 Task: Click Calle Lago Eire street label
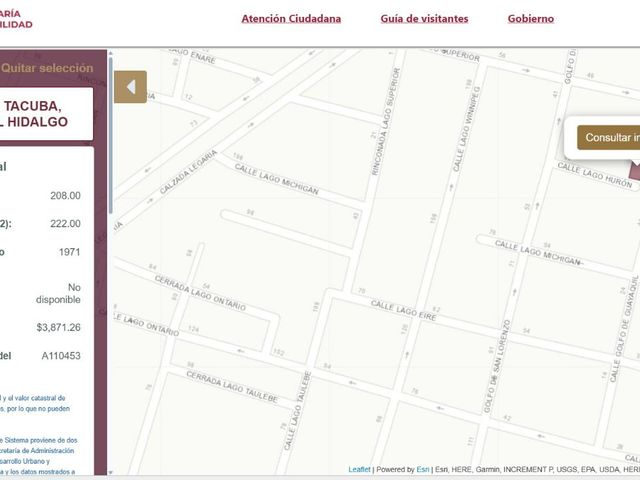(x=404, y=310)
